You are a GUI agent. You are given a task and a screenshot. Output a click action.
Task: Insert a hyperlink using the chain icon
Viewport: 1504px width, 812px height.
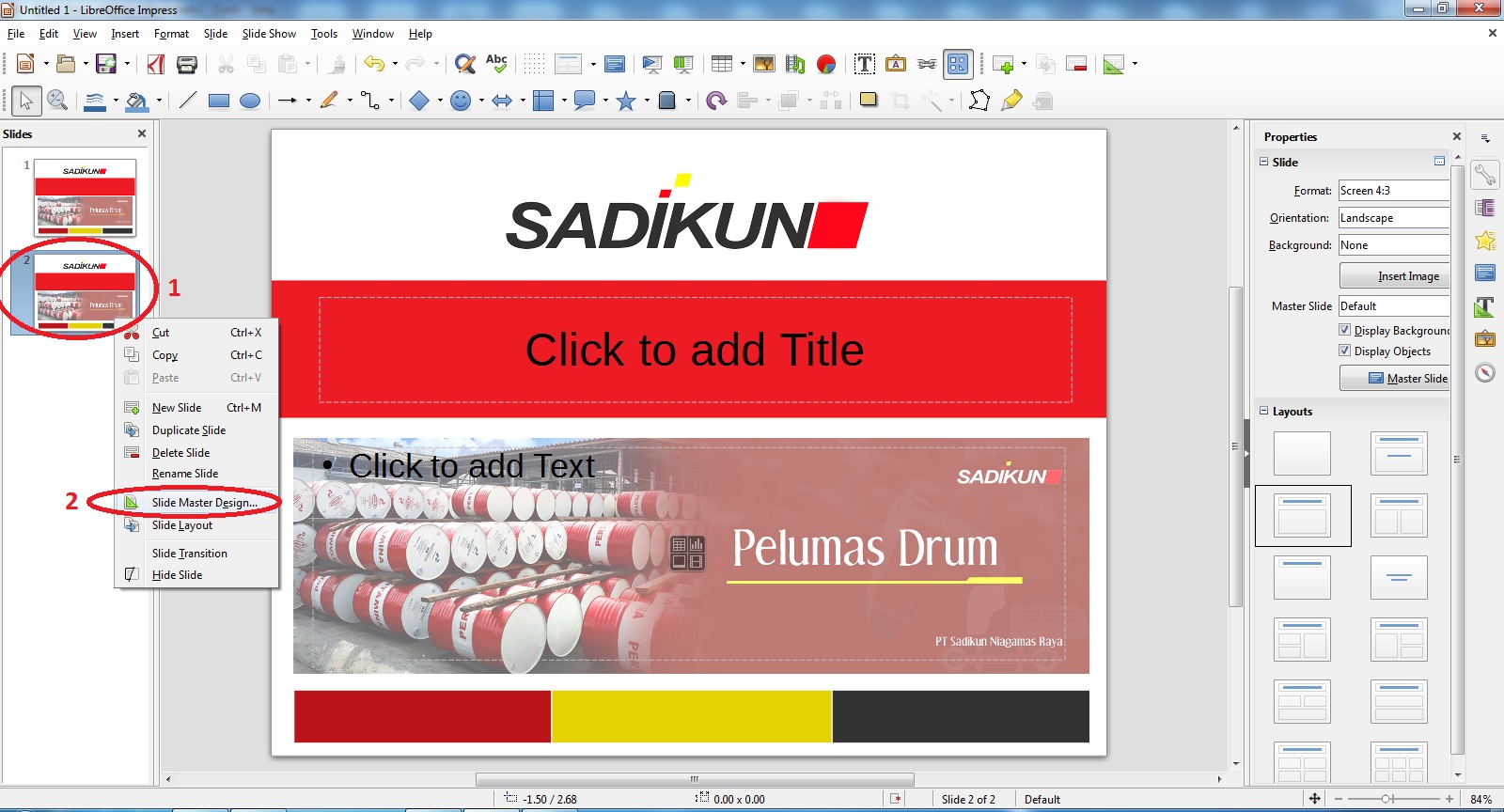[x=927, y=64]
